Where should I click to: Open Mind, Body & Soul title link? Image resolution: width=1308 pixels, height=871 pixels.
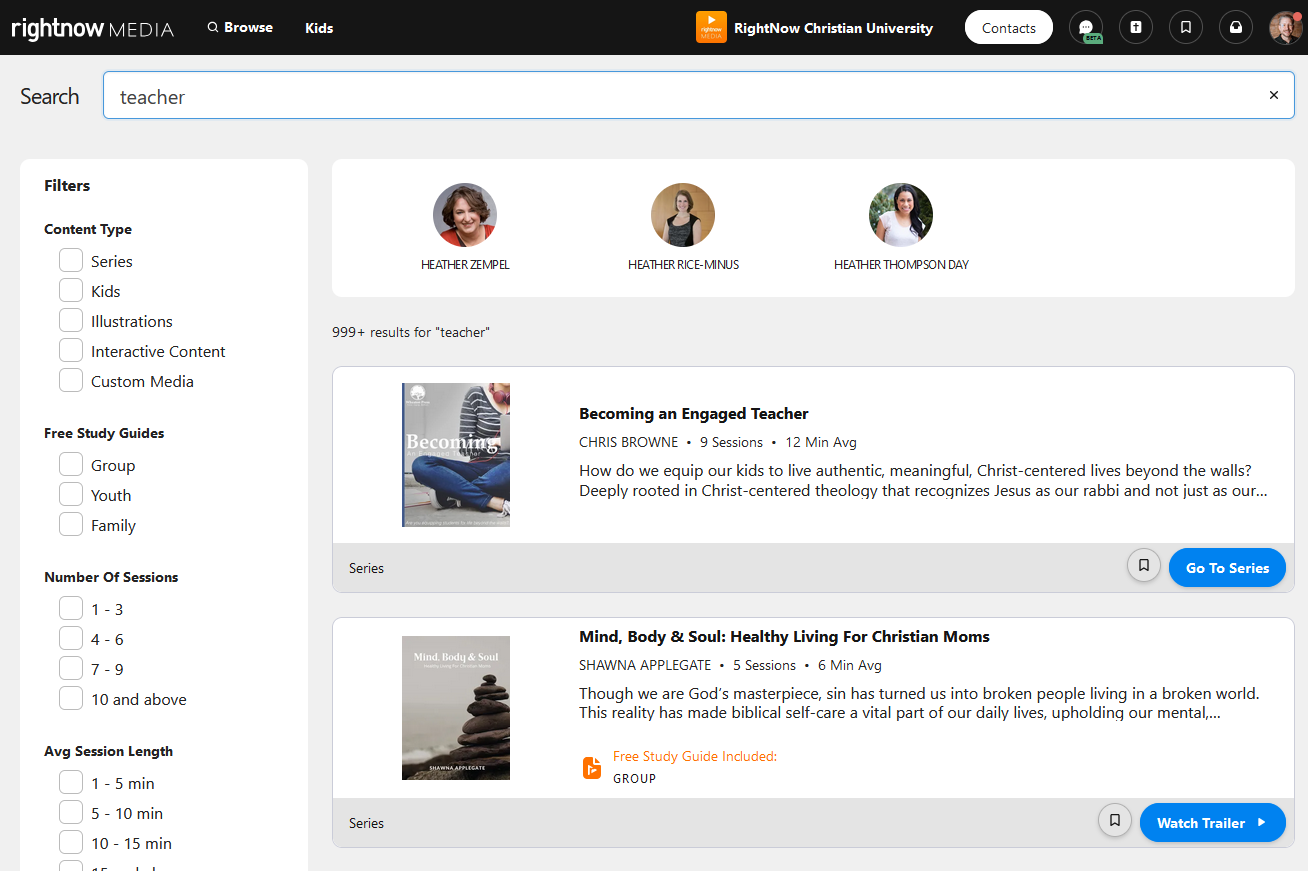[x=784, y=637]
